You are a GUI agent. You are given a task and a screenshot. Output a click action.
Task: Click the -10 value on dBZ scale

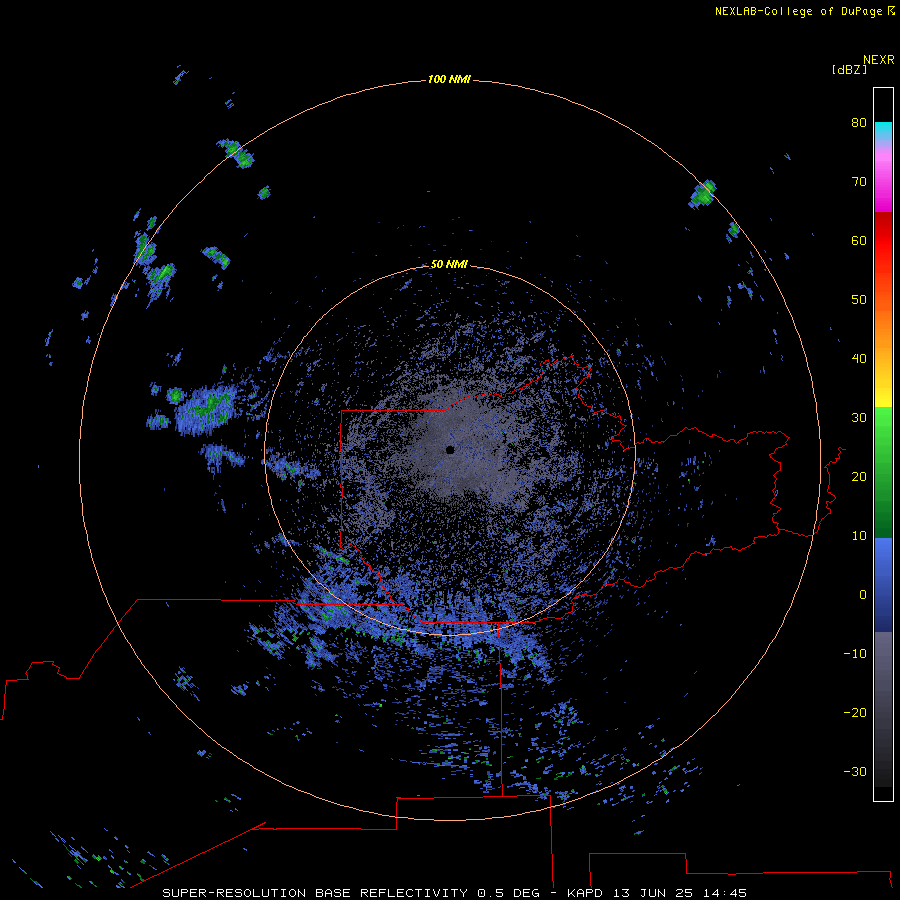(x=855, y=654)
